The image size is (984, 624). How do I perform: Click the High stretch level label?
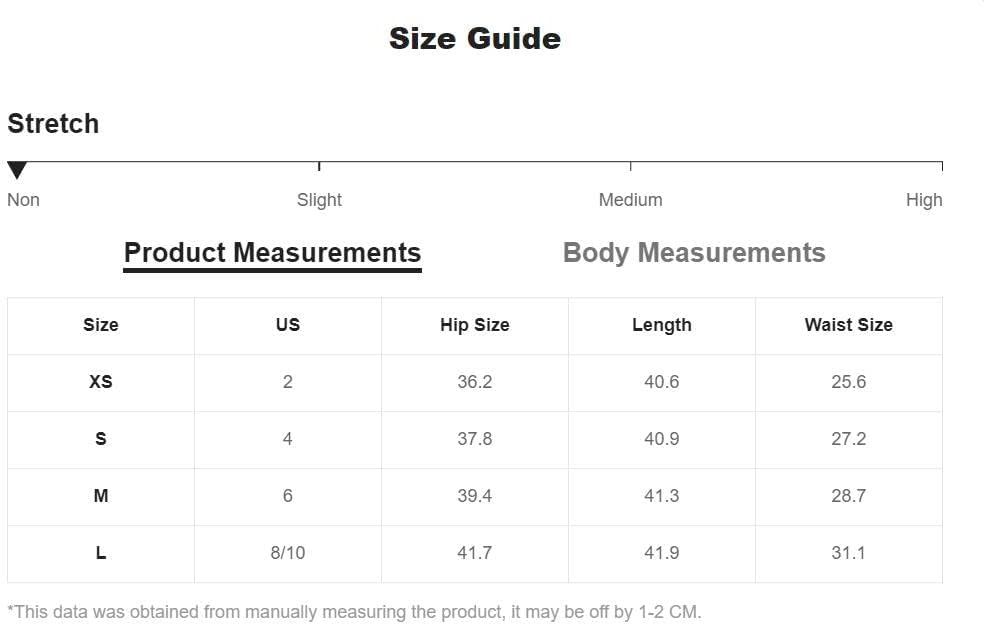[923, 200]
